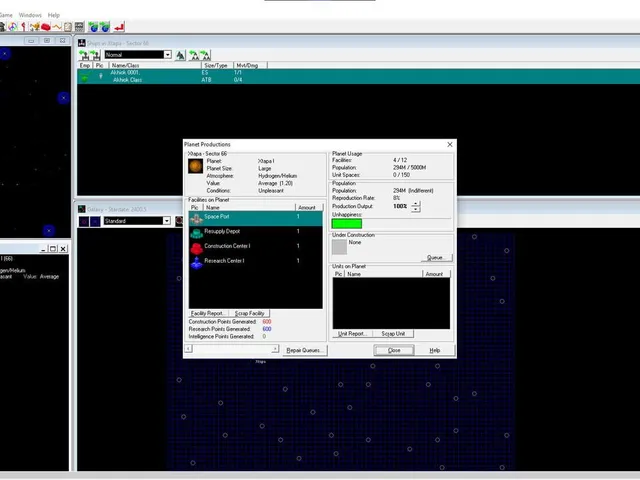Click the horse-head icon in Ships window

[180, 55]
